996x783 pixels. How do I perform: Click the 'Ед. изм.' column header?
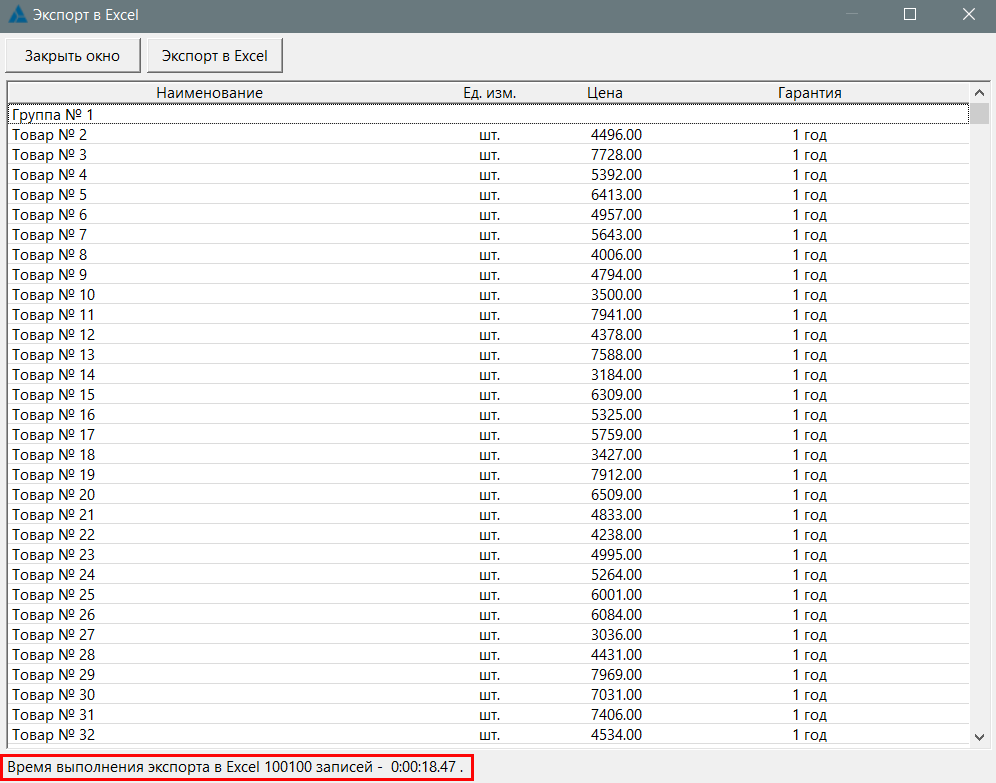click(x=489, y=93)
